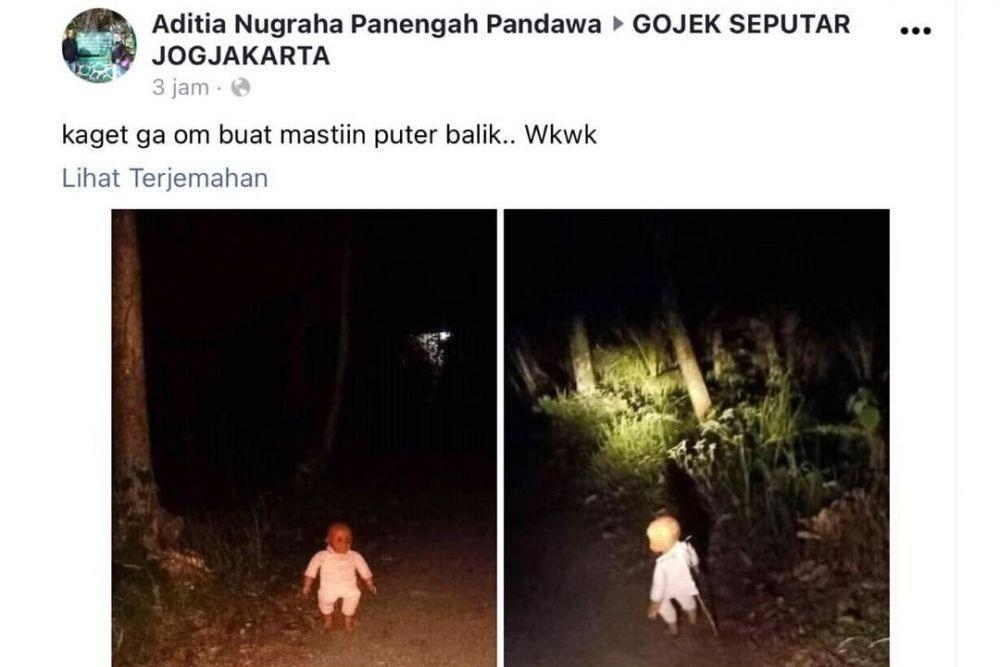Open the left night road photo

(x=304, y=438)
